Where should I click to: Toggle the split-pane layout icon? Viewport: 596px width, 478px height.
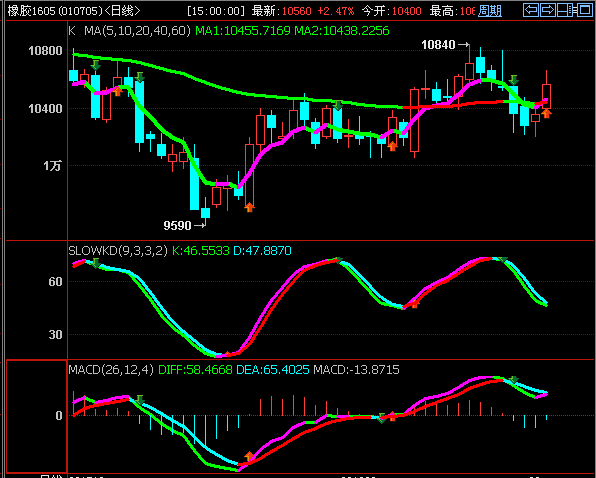[566, 10]
